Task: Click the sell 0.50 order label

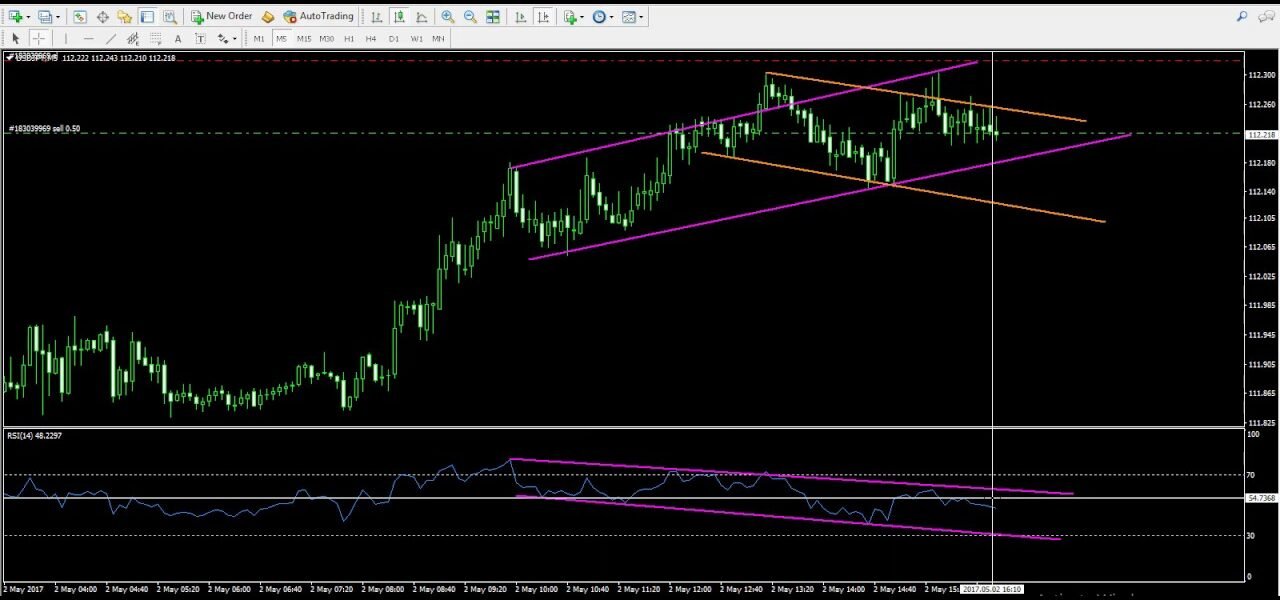Action: 45,129
